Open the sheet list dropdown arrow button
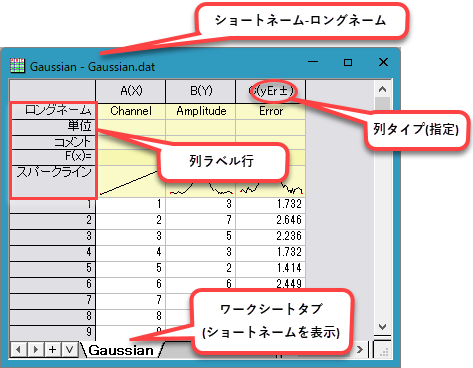This screenshot has width=473, height=368. click(x=70, y=350)
